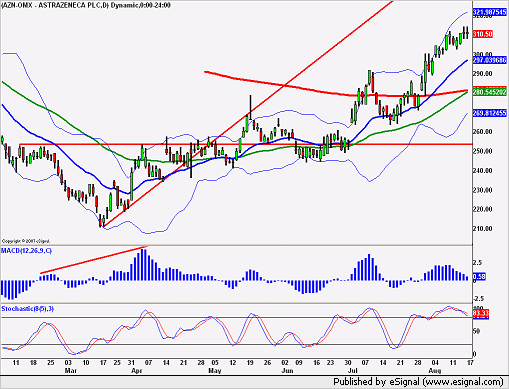Select the 02 date tick label
Screen dimensions: 509x389
(285, 363)
